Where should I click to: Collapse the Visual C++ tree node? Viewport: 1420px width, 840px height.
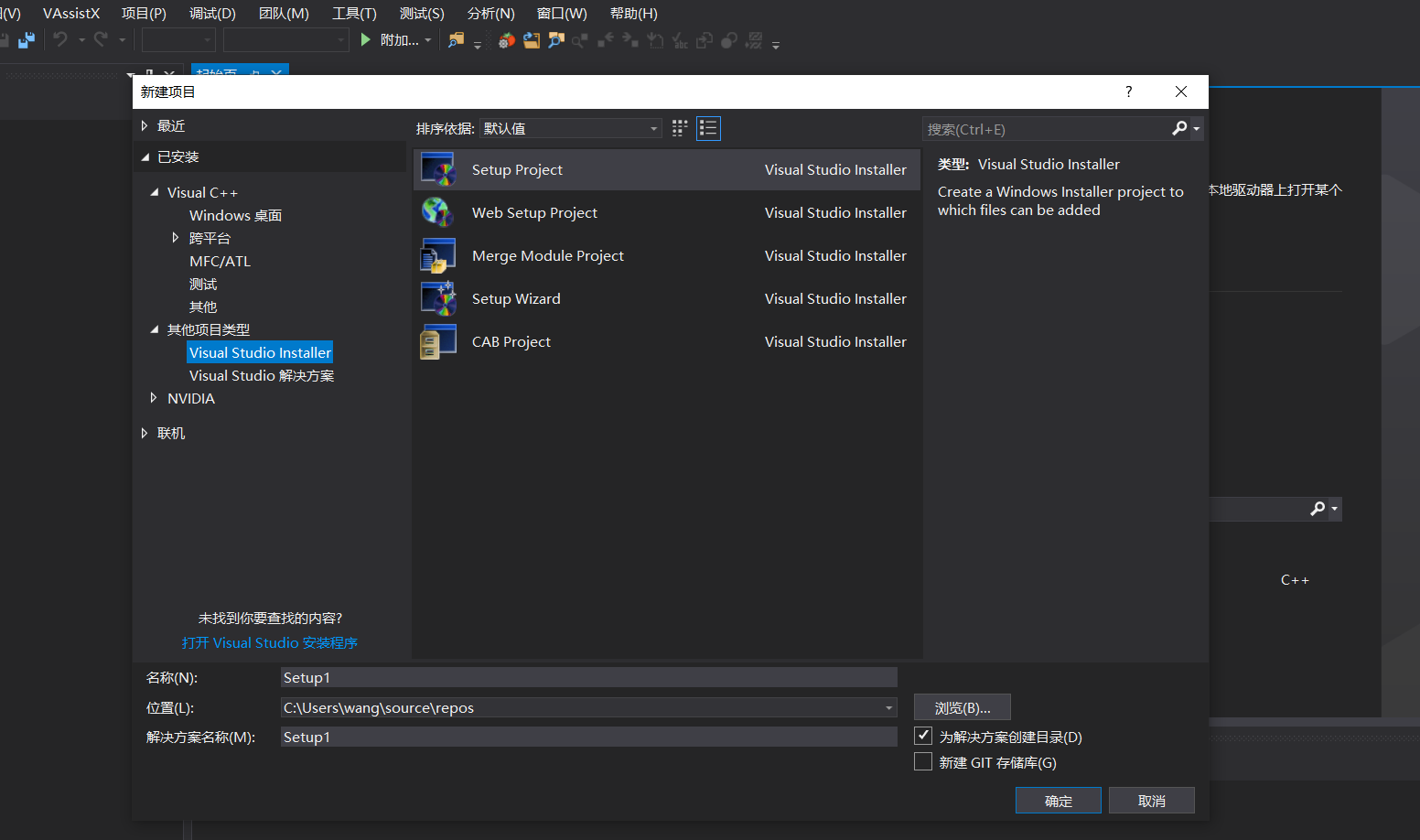[154, 192]
